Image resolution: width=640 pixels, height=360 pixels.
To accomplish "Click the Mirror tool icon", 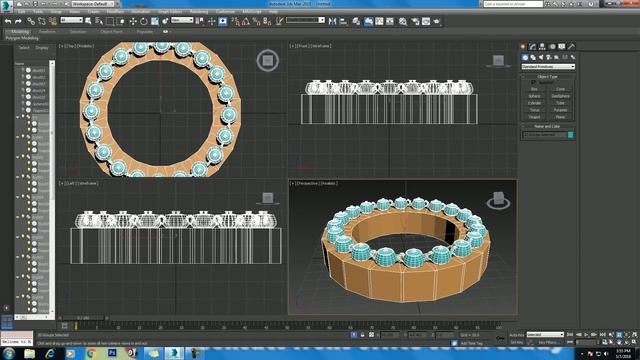I will point(333,21).
